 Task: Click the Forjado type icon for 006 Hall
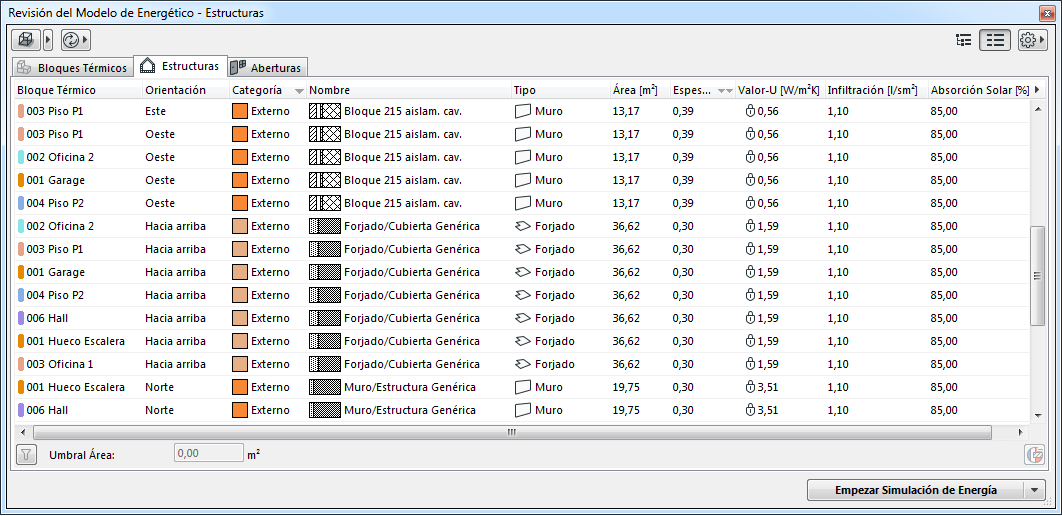522,318
